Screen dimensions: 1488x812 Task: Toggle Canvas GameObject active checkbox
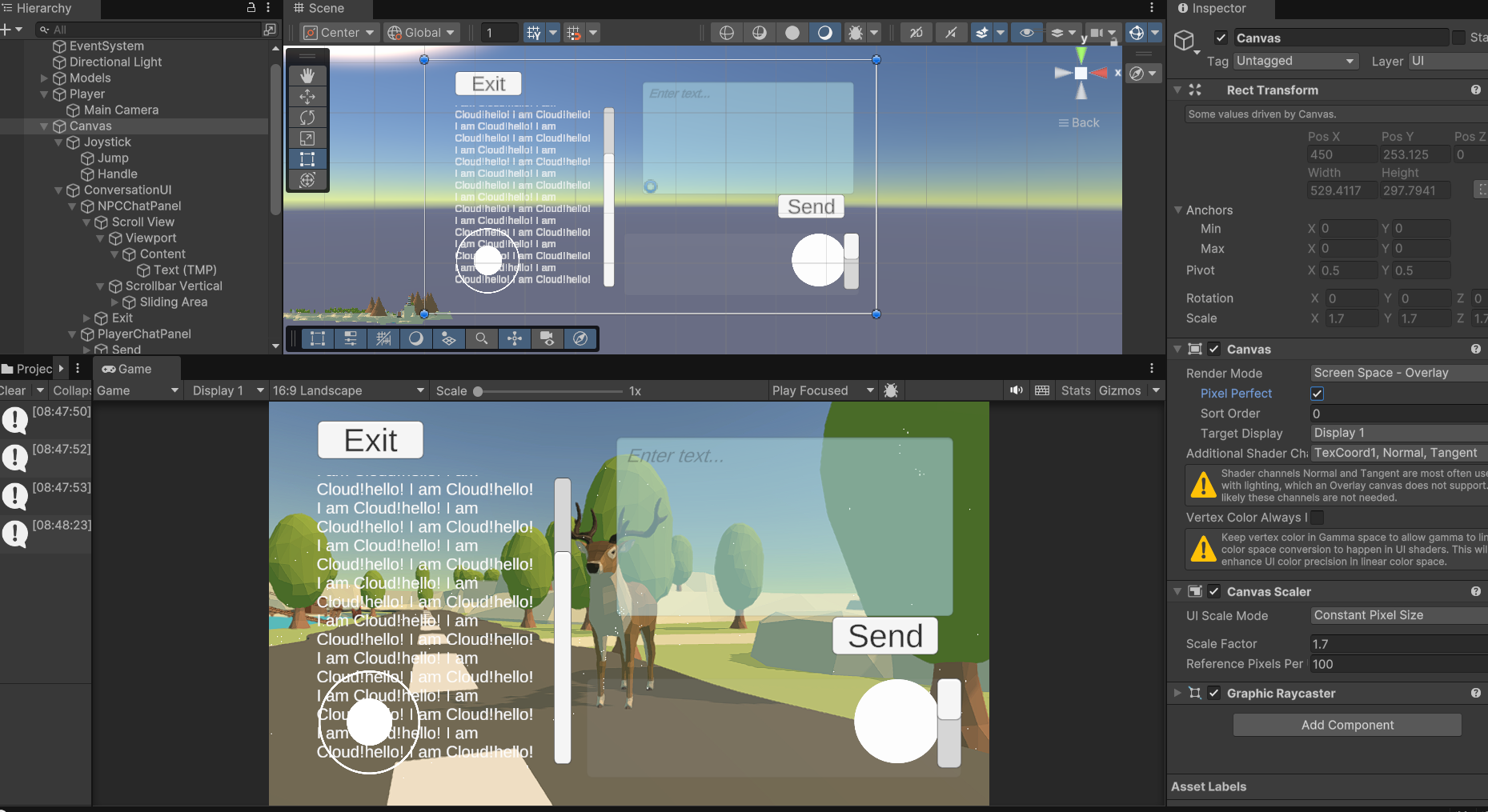(1221, 38)
